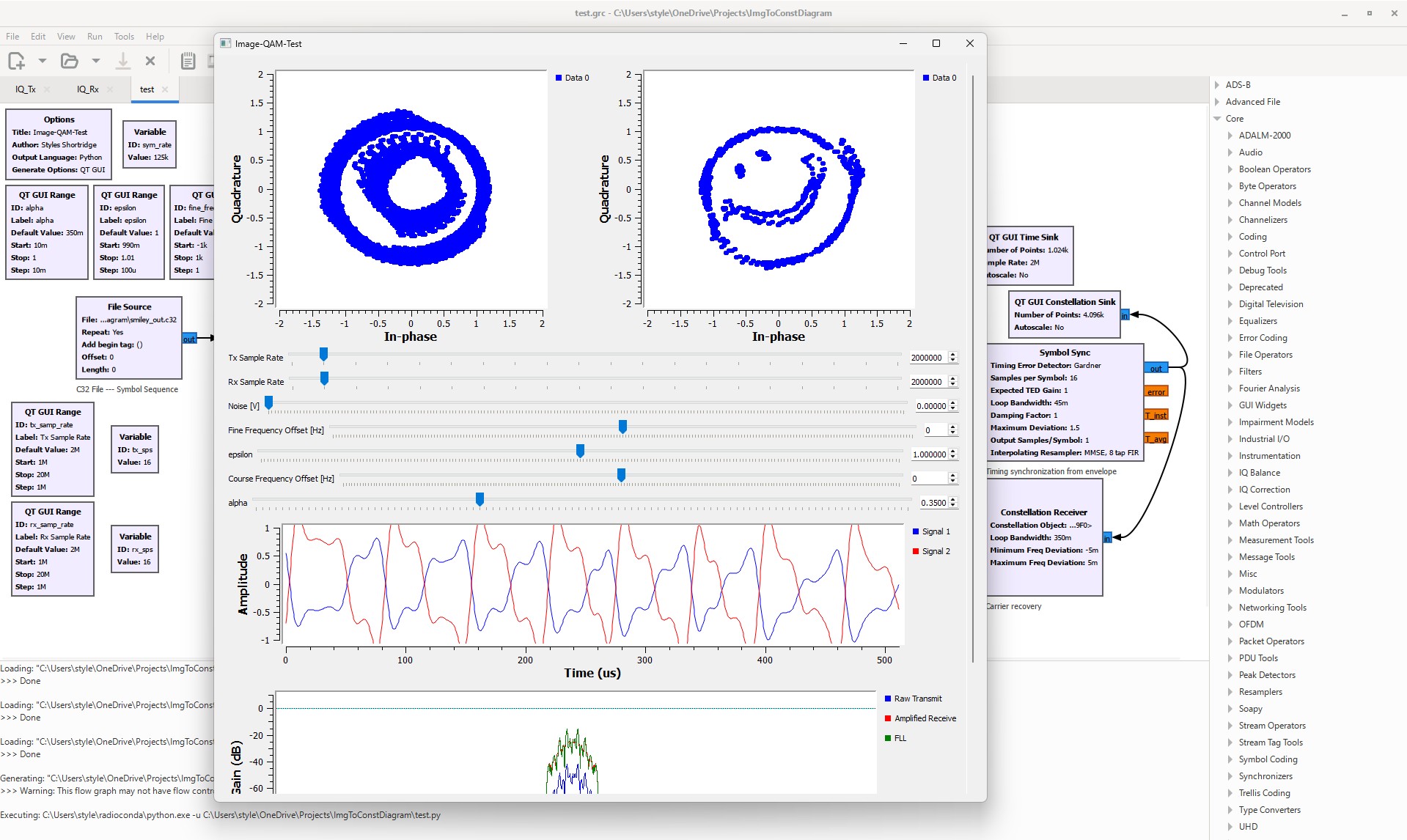Click the alpha slider handle

480,500
